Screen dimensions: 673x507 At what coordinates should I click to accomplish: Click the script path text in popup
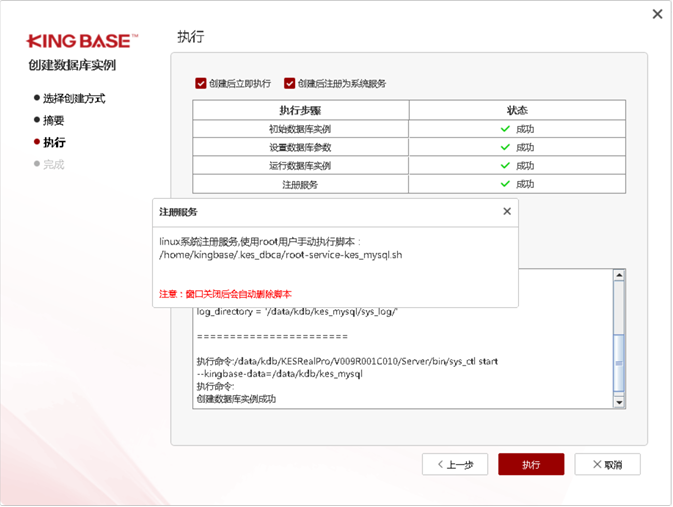(x=280, y=255)
